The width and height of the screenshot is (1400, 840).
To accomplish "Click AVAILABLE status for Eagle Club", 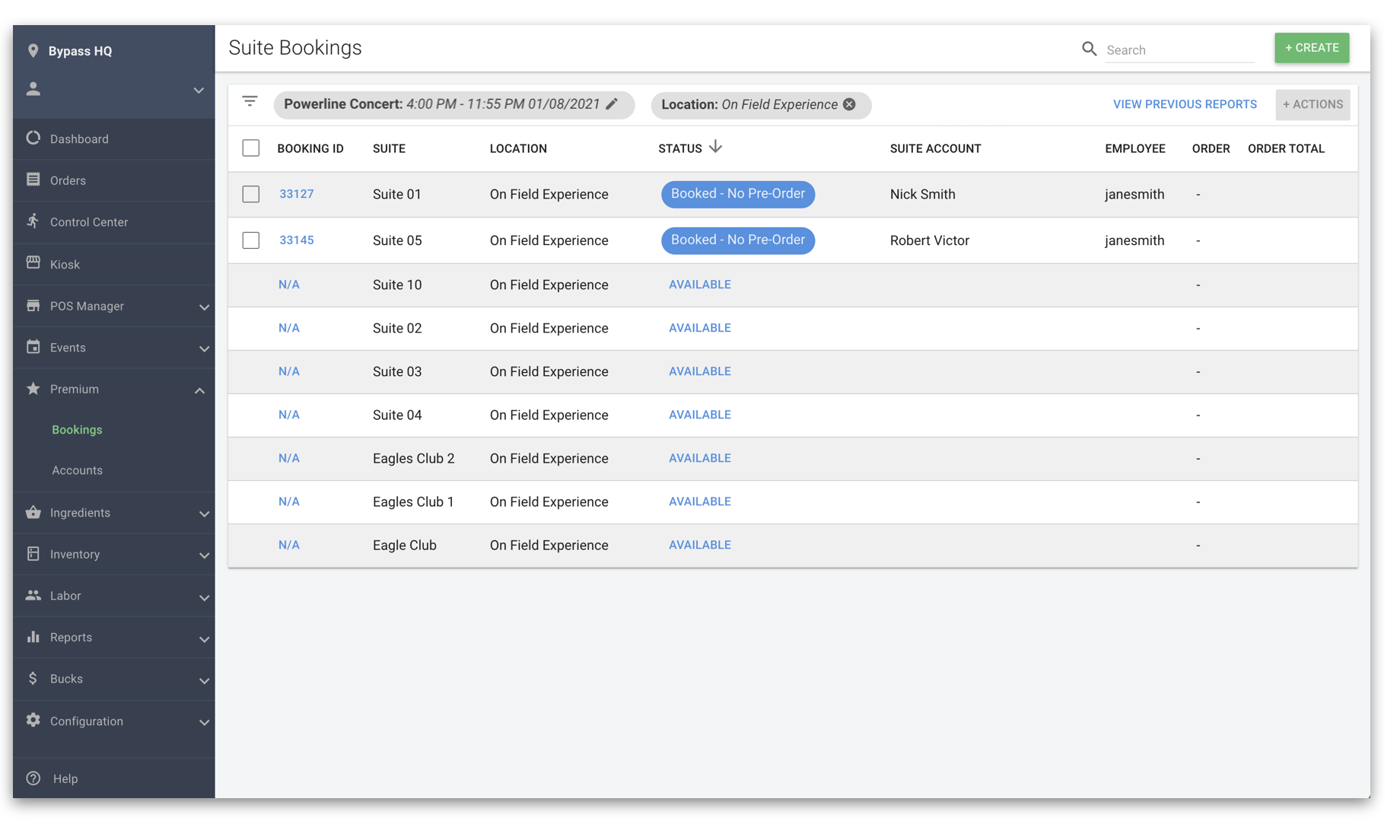I will click(x=699, y=545).
